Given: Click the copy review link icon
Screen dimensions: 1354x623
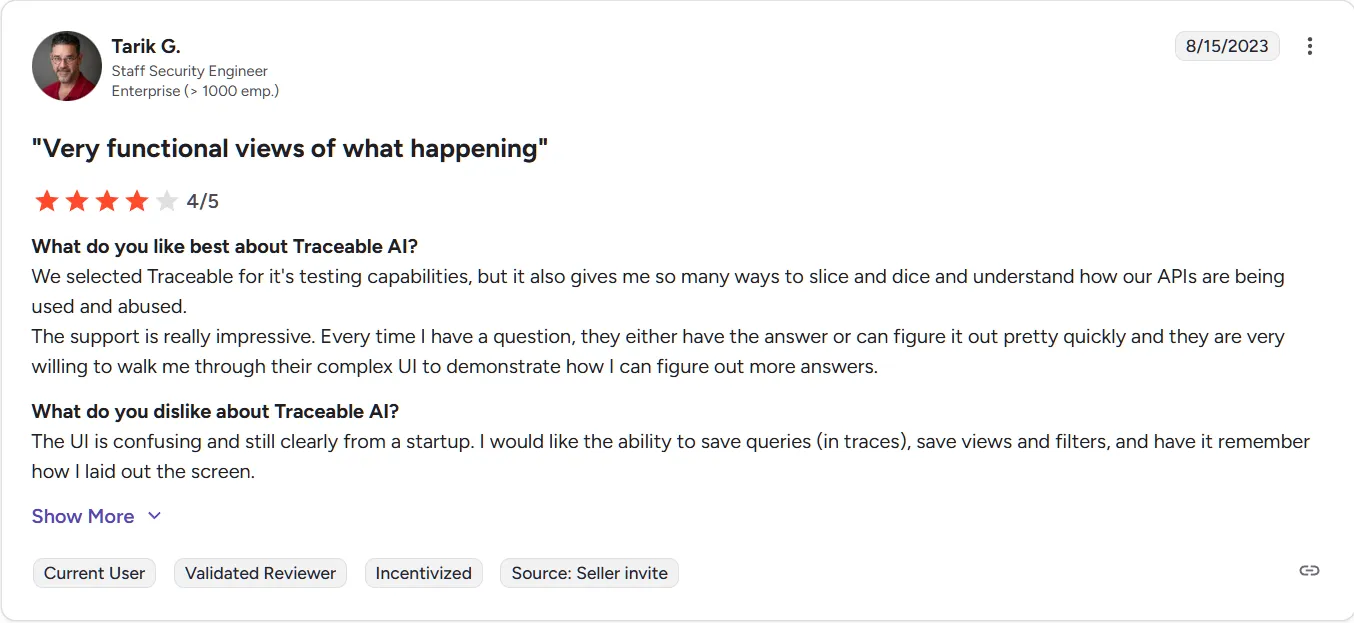Looking at the screenshot, I should (1309, 570).
